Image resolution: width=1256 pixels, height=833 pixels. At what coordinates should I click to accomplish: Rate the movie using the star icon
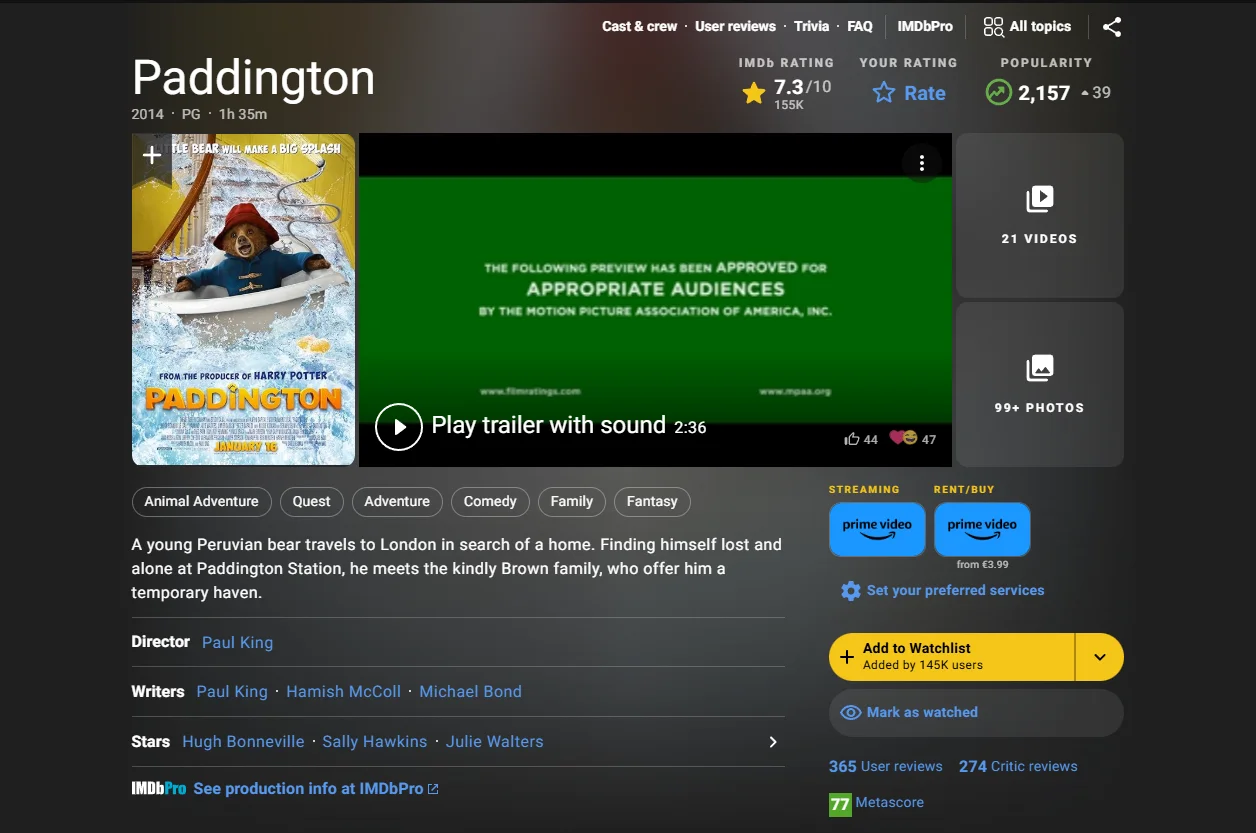(x=883, y=92)
